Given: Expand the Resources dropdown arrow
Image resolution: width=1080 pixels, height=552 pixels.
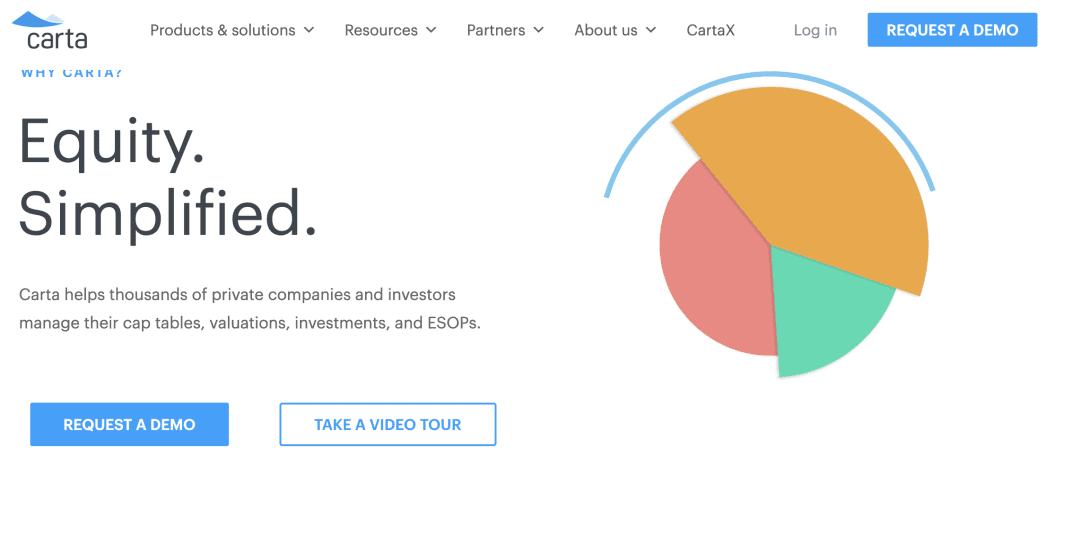Looking at the screenshot, I should tap(431, 30).
